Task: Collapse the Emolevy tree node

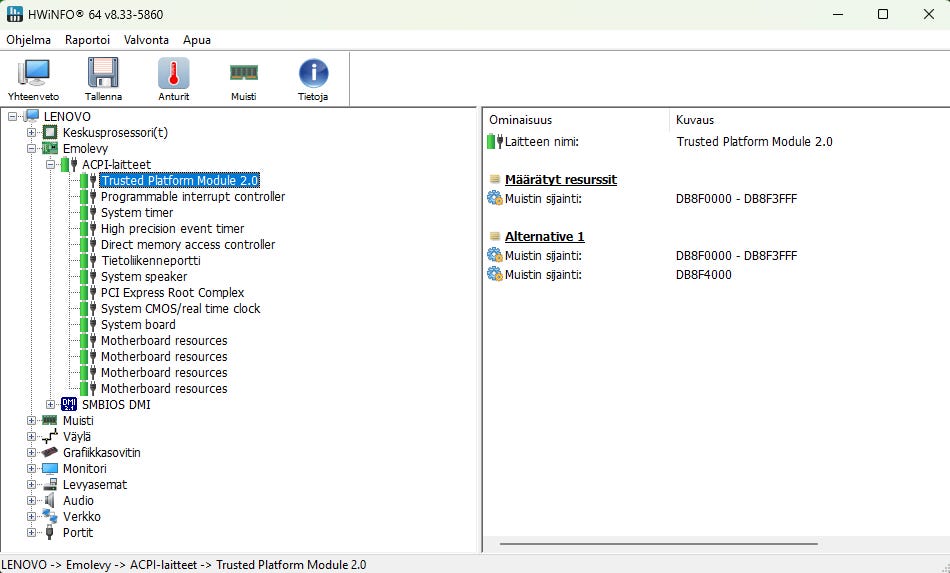Action: pos(32,149)
